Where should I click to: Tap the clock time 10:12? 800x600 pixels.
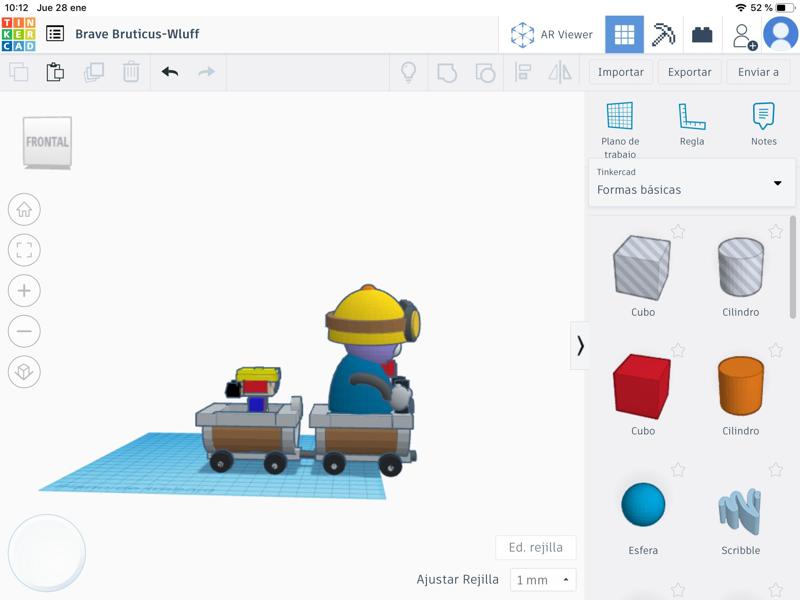[16, 8]
